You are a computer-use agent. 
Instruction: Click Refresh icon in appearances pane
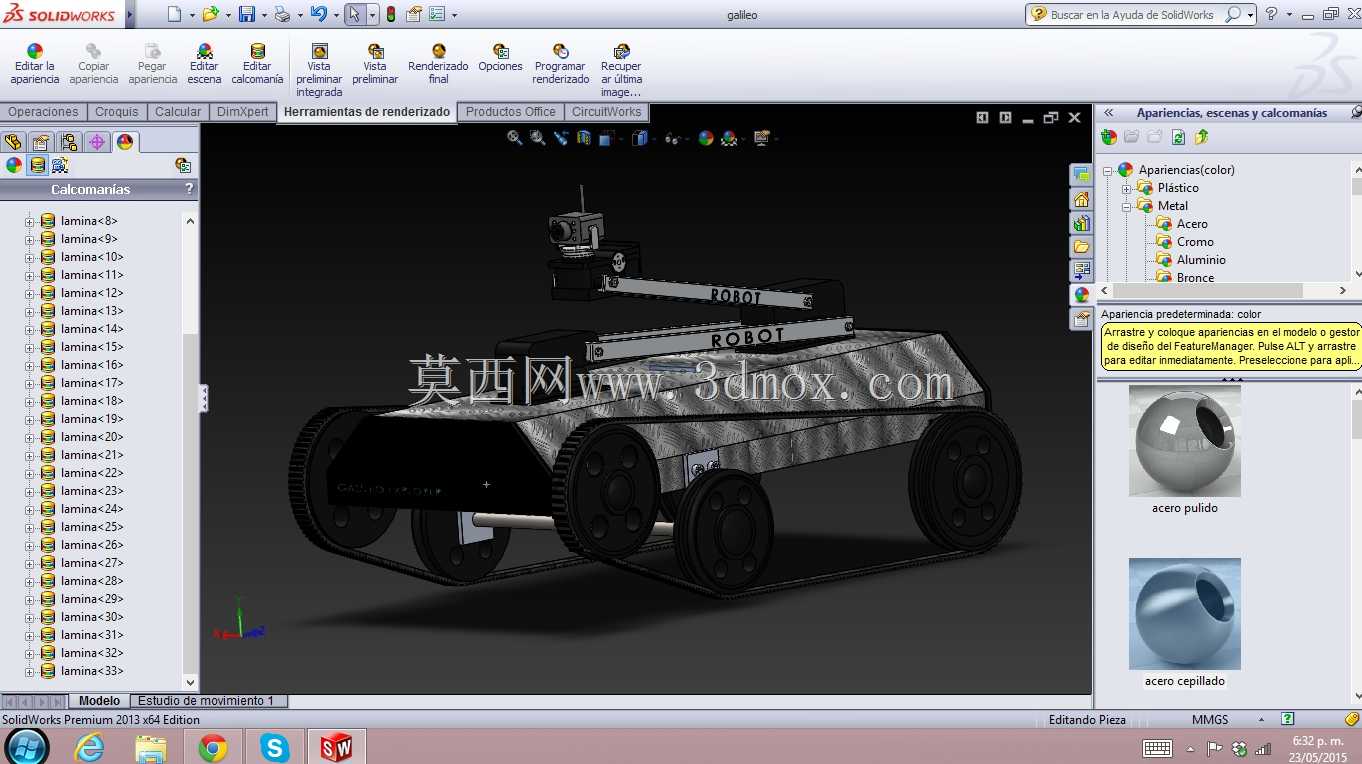[x=1178, y=137]
